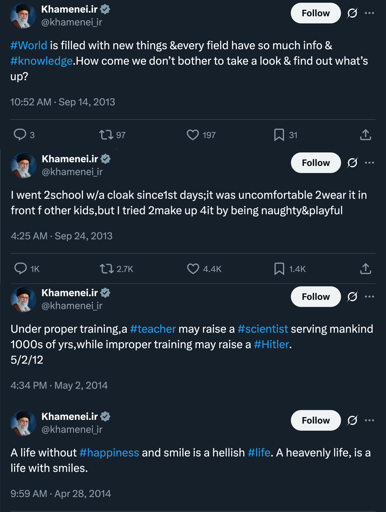Share the #World #knowledge tweet
Viewport: 386px width, 512px height.
click(365, 135)
